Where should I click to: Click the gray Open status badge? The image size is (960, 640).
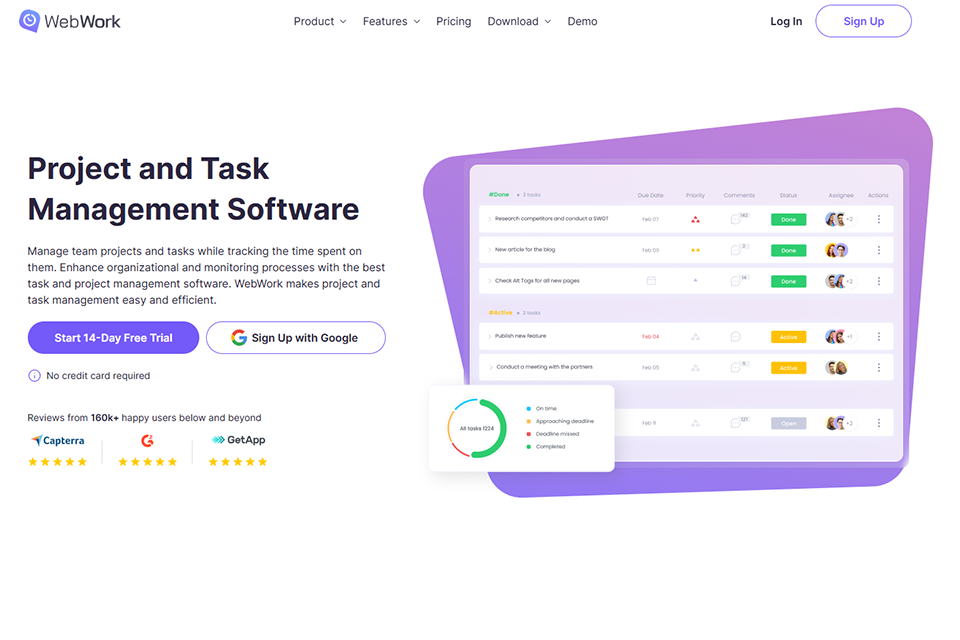click(x=789, y=423)
